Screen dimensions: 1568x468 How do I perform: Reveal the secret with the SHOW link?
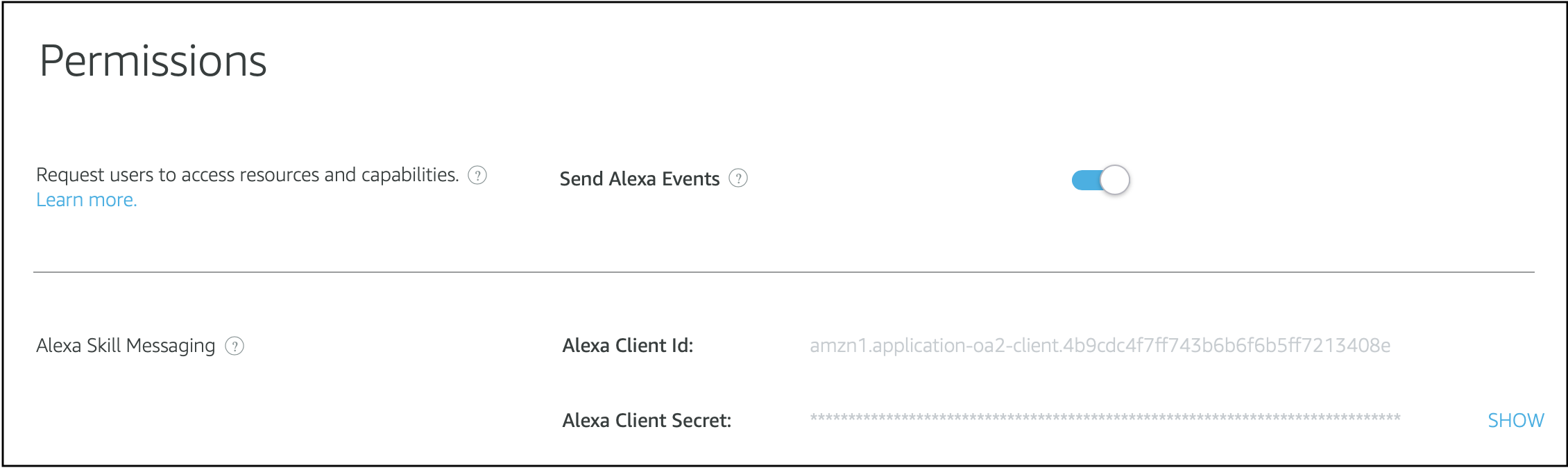click(1515, 420)
